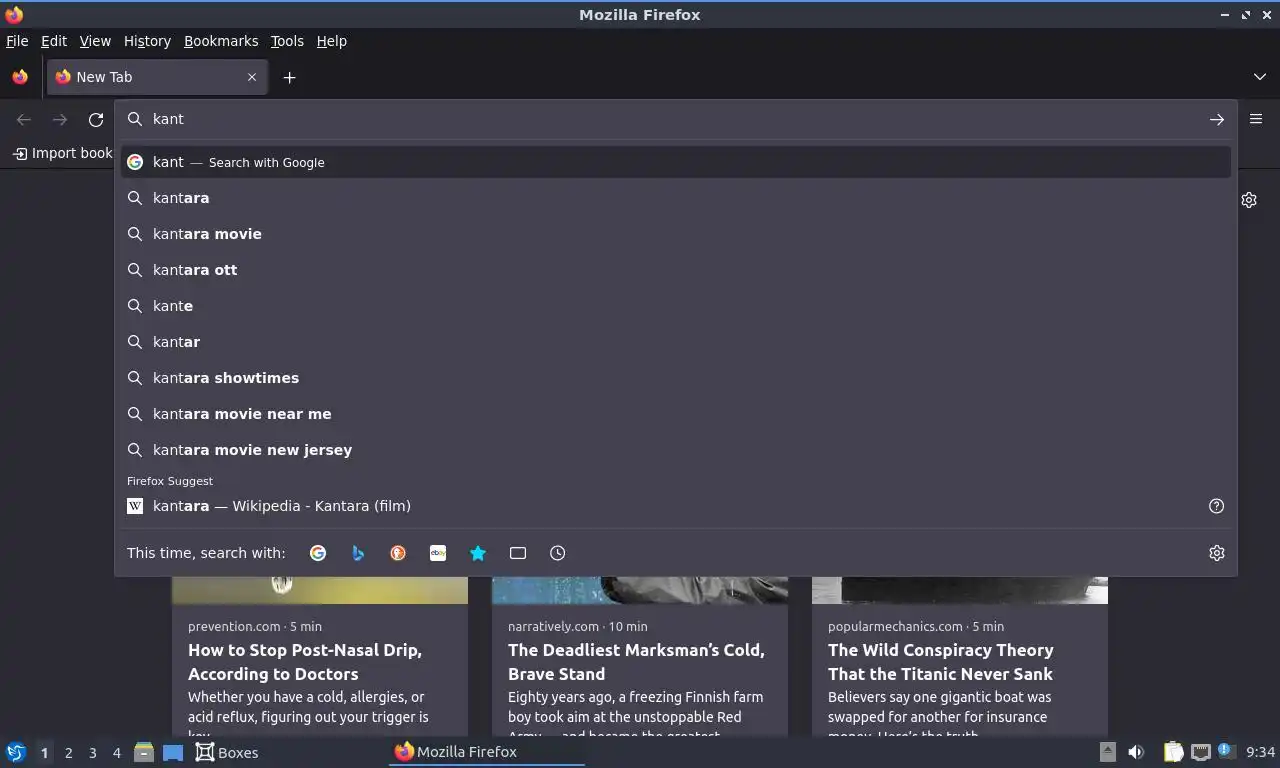Open help for Firefox Suggest result
1280x768 pixels.
click(1216, 506)
